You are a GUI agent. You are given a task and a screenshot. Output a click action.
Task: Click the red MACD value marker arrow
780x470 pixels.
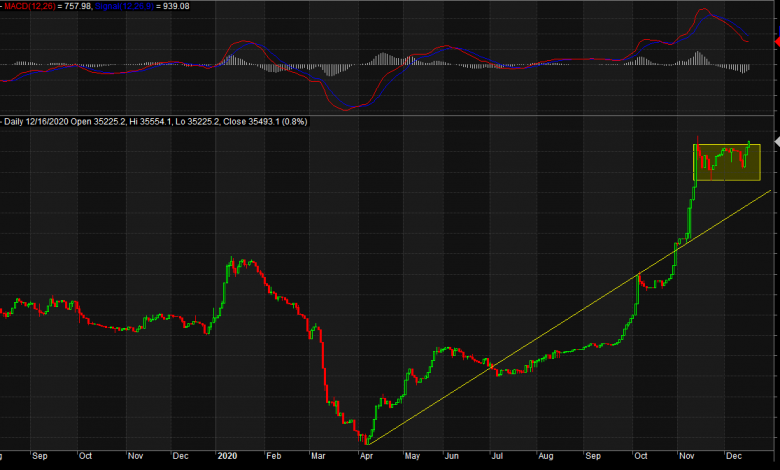tap(774, 42)
